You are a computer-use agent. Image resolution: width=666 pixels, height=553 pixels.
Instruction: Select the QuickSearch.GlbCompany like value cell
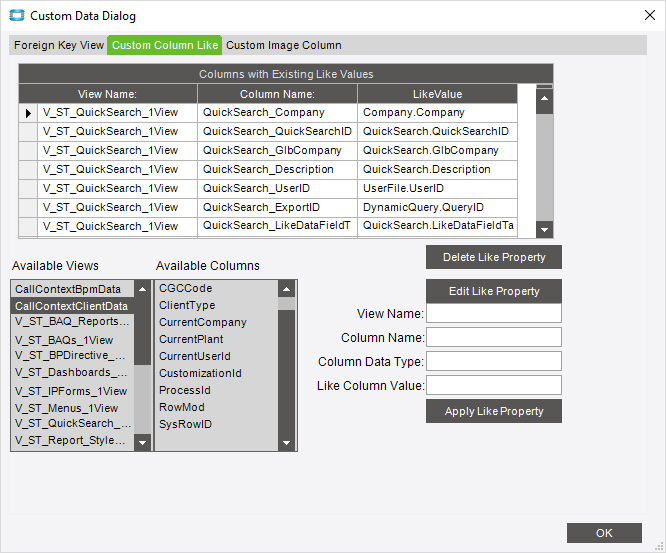click(437, 151)
